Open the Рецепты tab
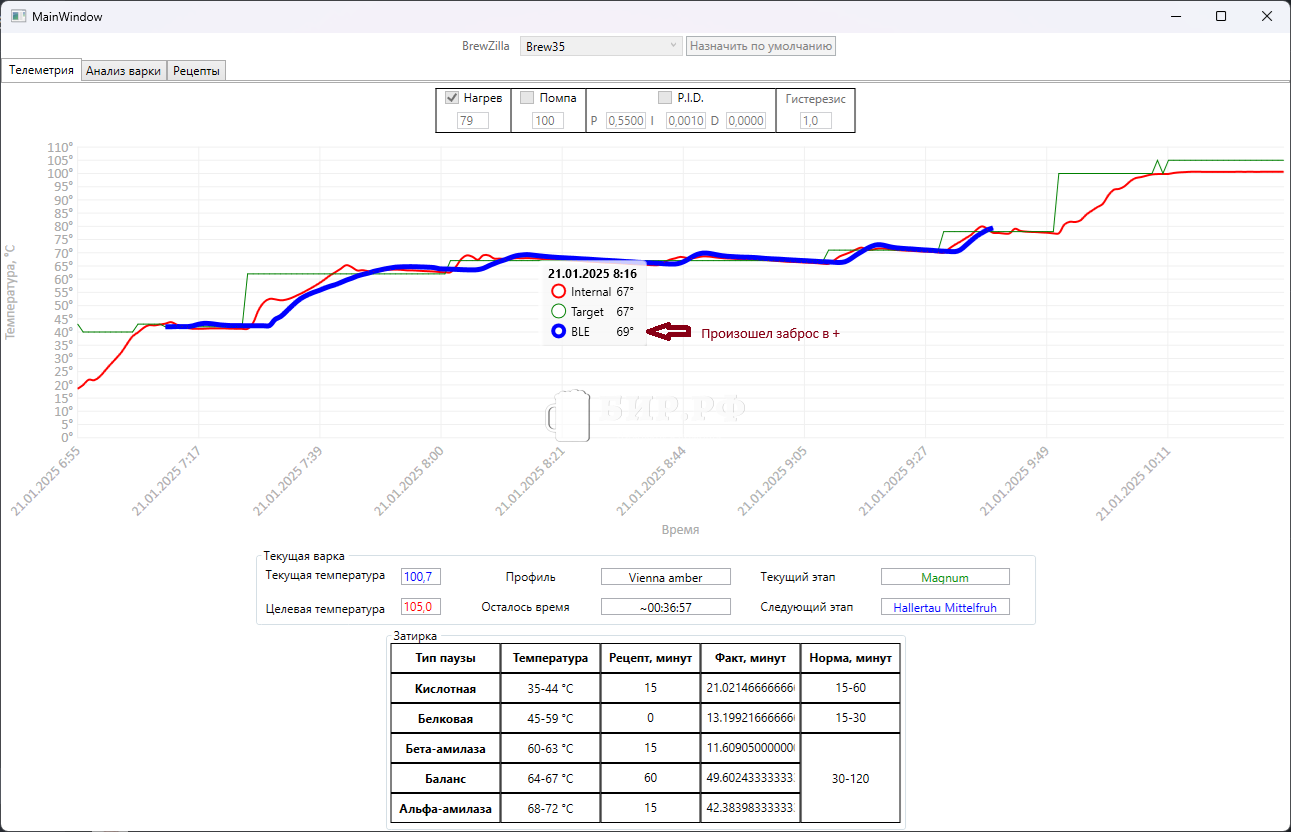Image resolution: width=1291 pixels, height=832 pixels. coord(196,71)
